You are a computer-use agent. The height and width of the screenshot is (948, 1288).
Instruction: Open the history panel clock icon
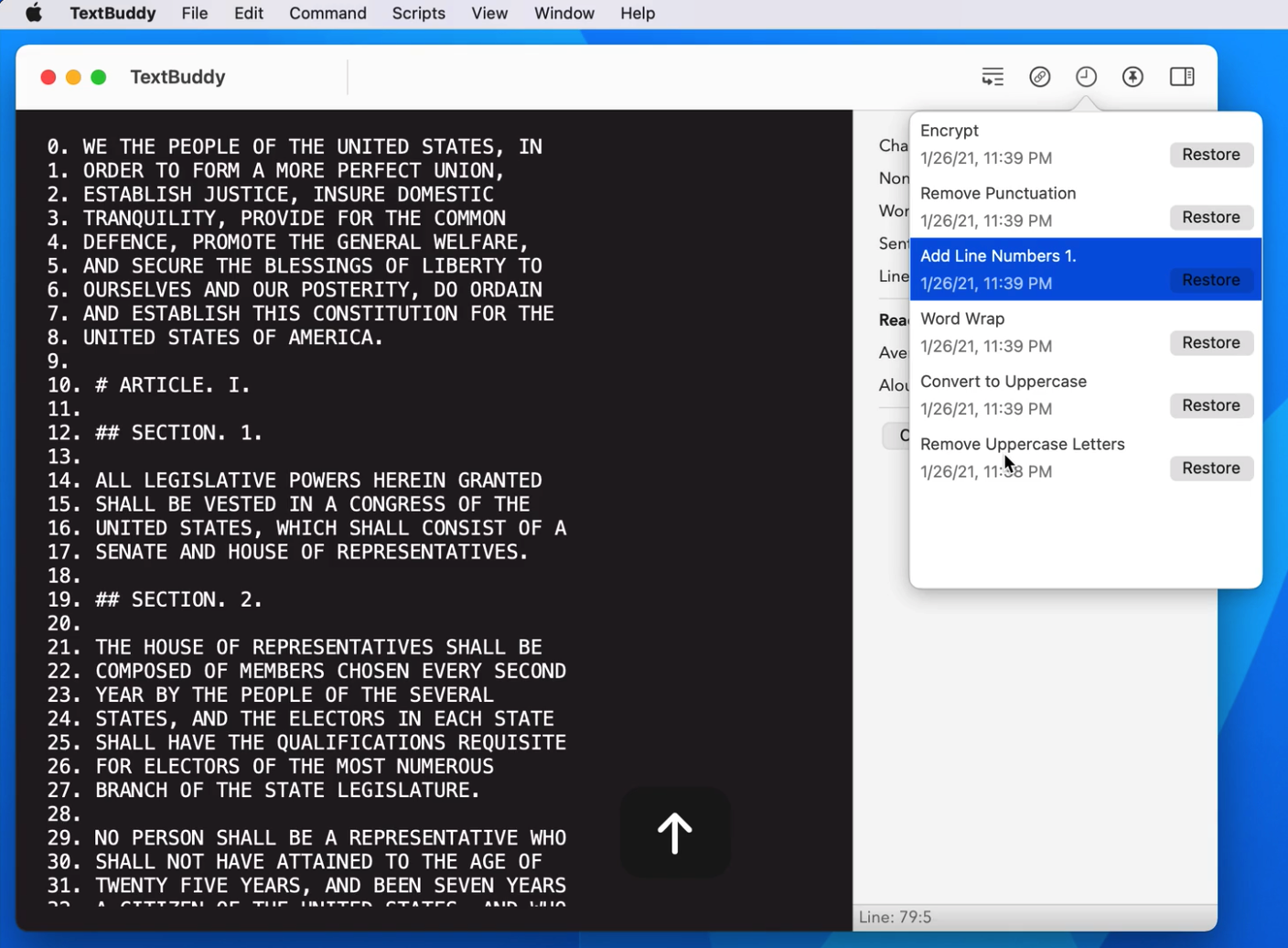click(x=1086, y=77)
